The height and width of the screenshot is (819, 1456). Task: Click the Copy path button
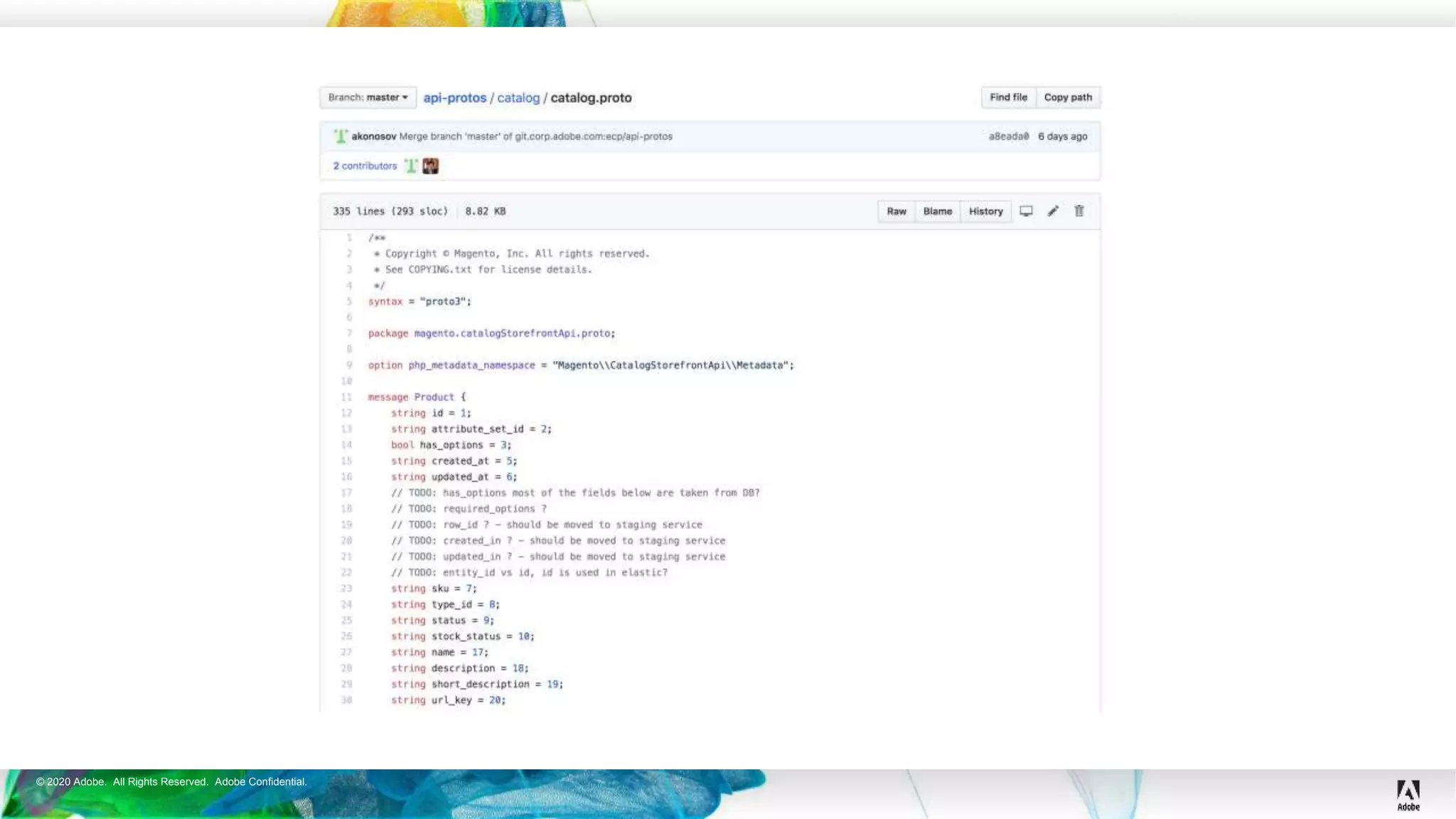click(1068, 97)
